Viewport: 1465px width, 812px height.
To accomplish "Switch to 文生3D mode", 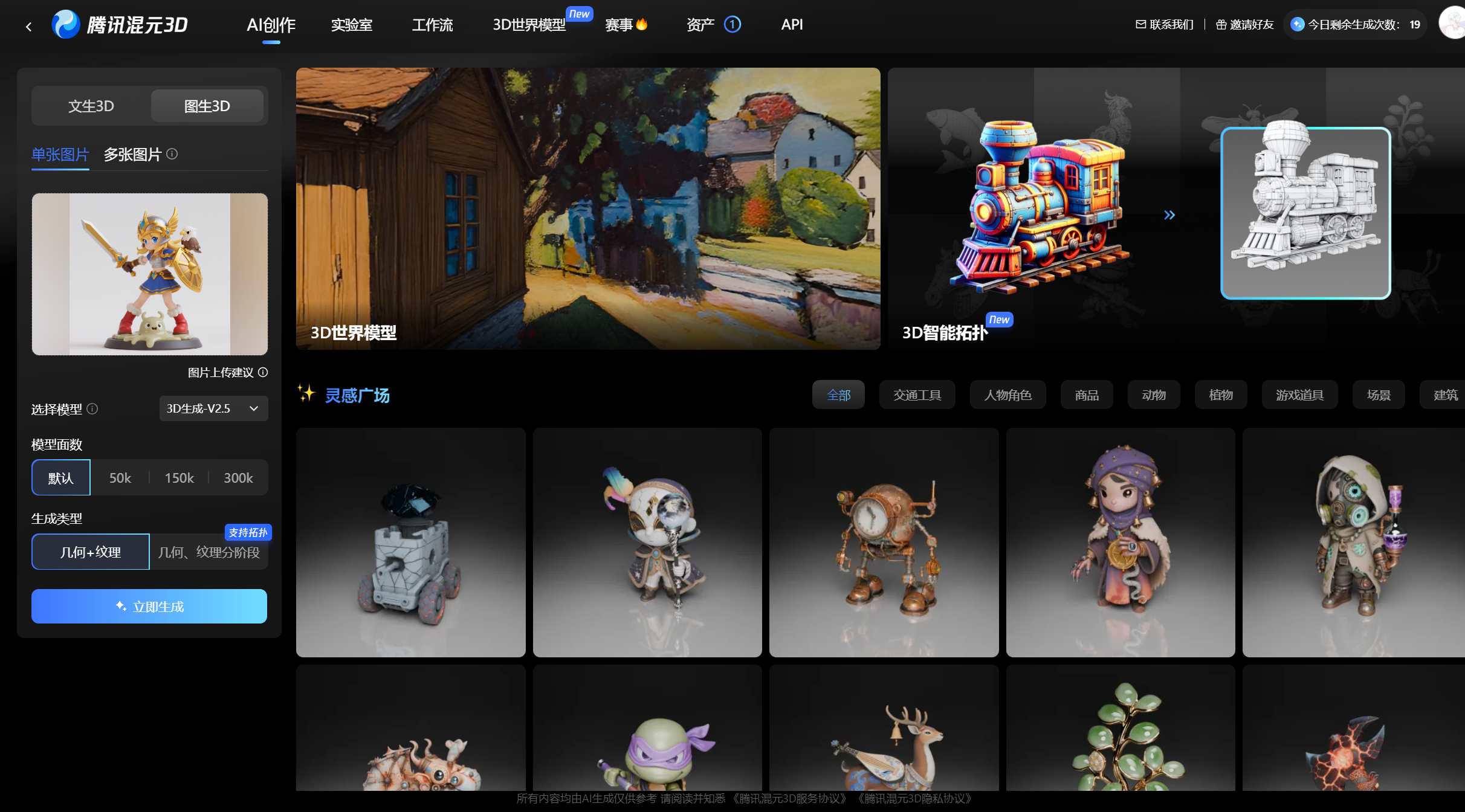I will (91, 106).
